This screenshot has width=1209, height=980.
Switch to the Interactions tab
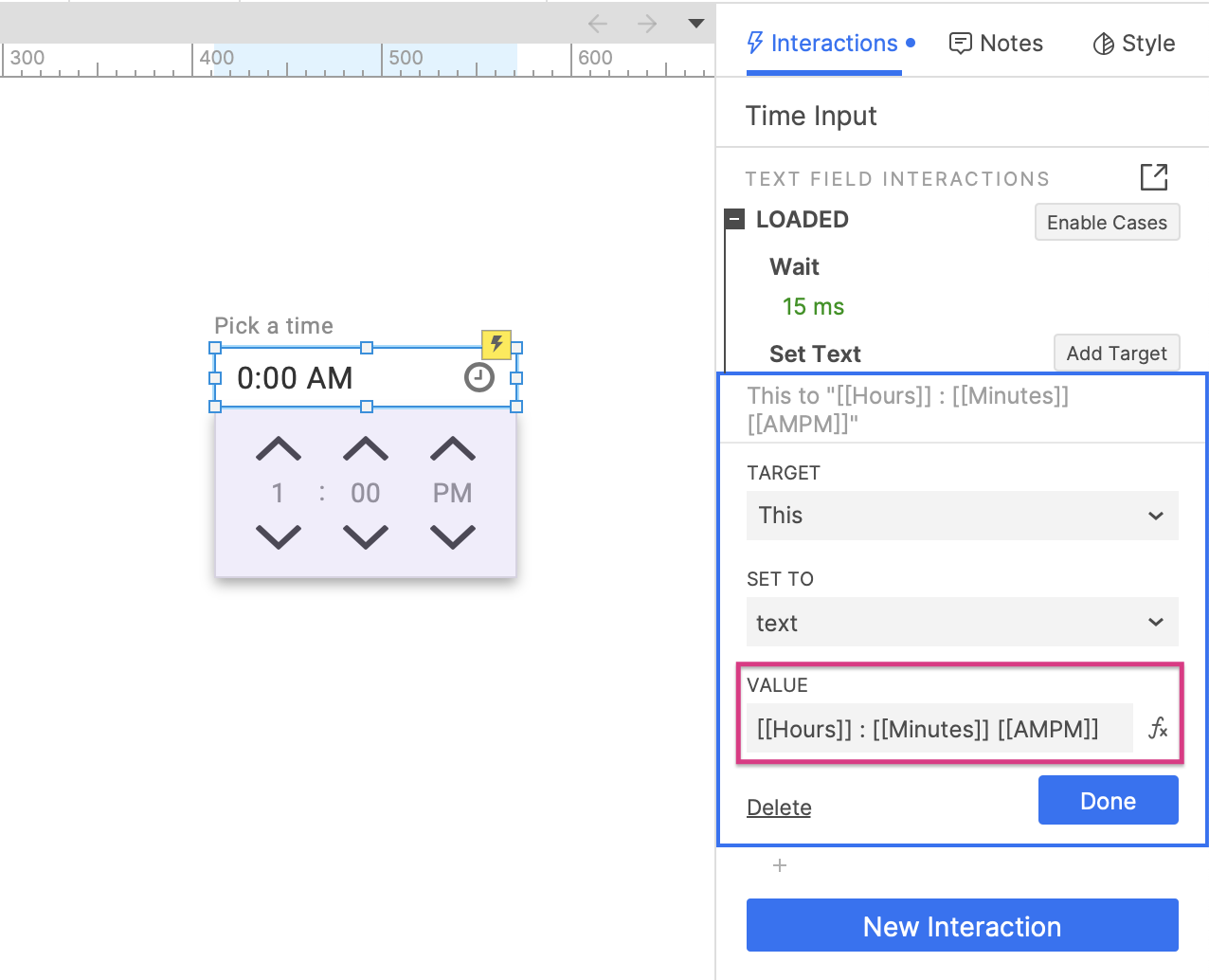tap(831, 44)
